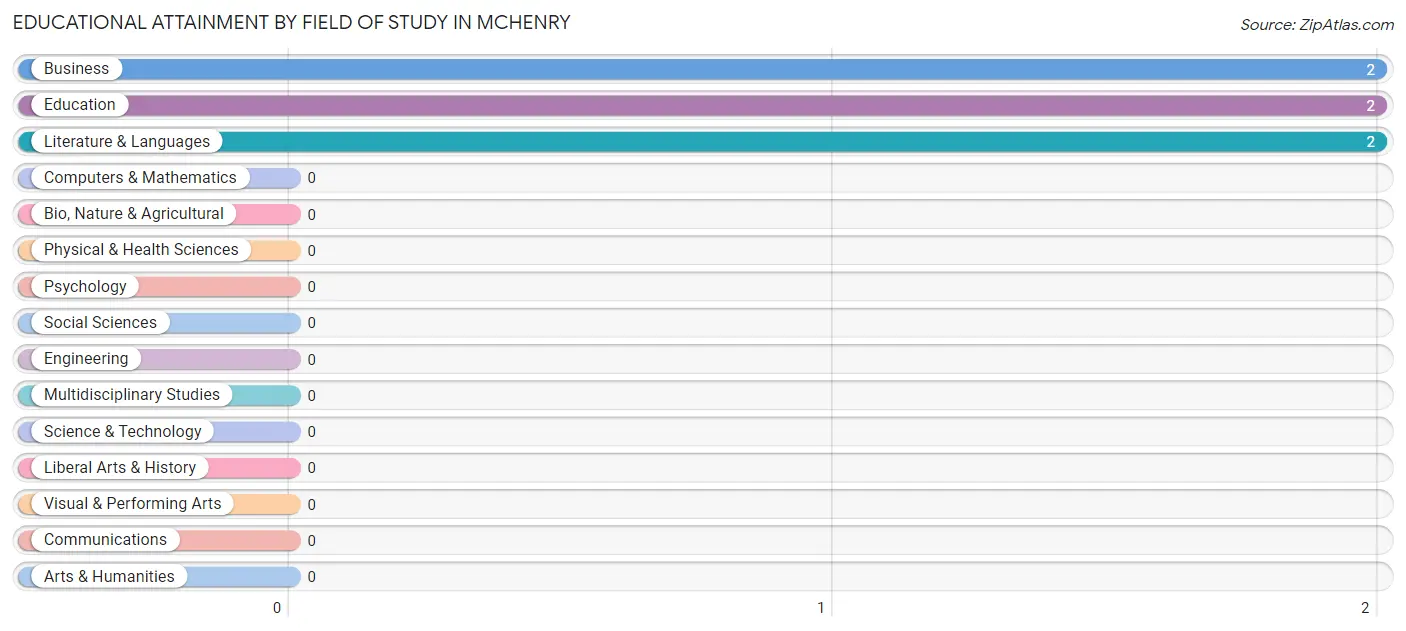Select the Bio, Nature & Agricultural label
1406x631 pixels.
point(134,214)
